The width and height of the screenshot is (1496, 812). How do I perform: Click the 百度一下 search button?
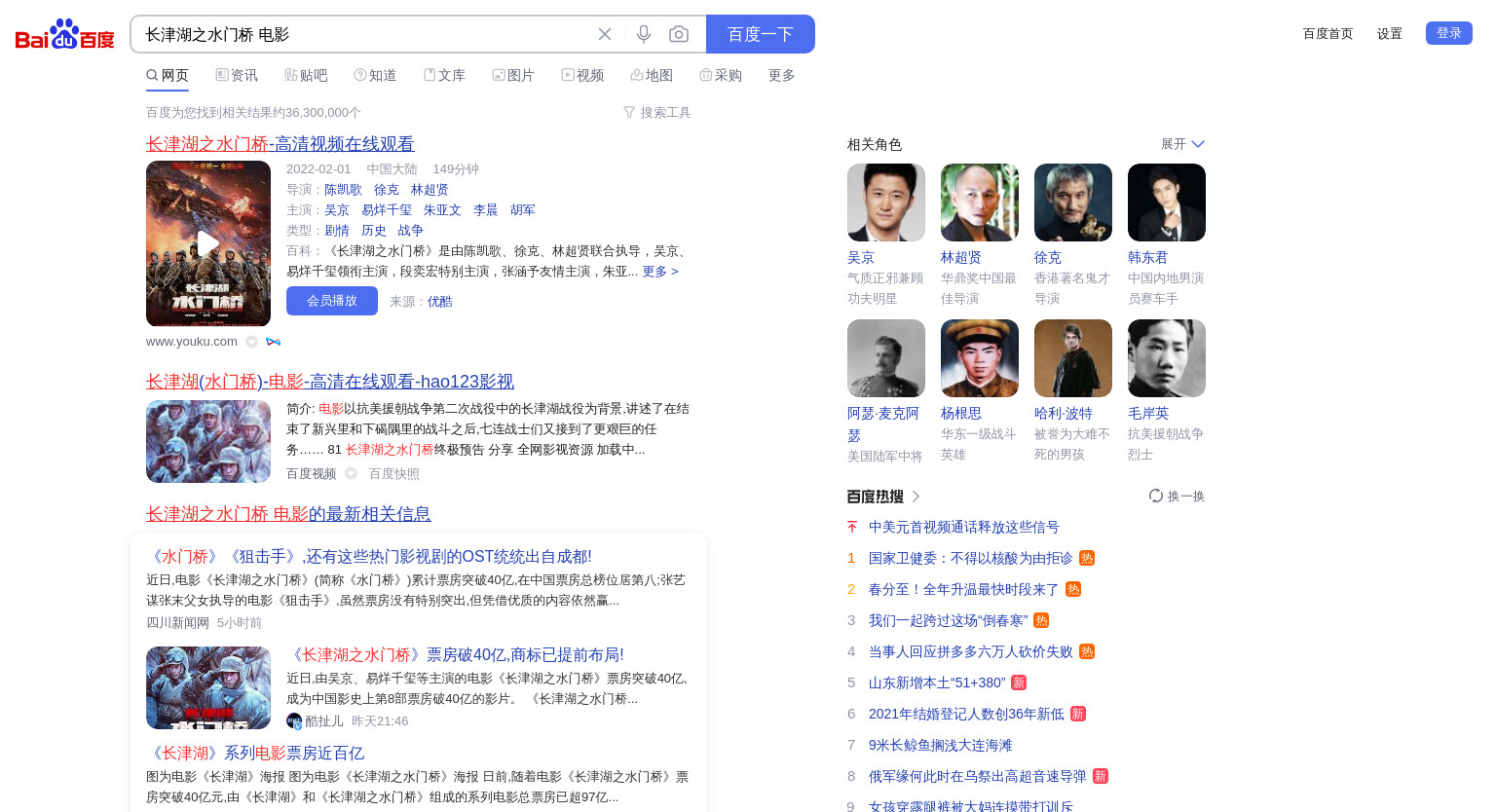(x=761, y=34)
